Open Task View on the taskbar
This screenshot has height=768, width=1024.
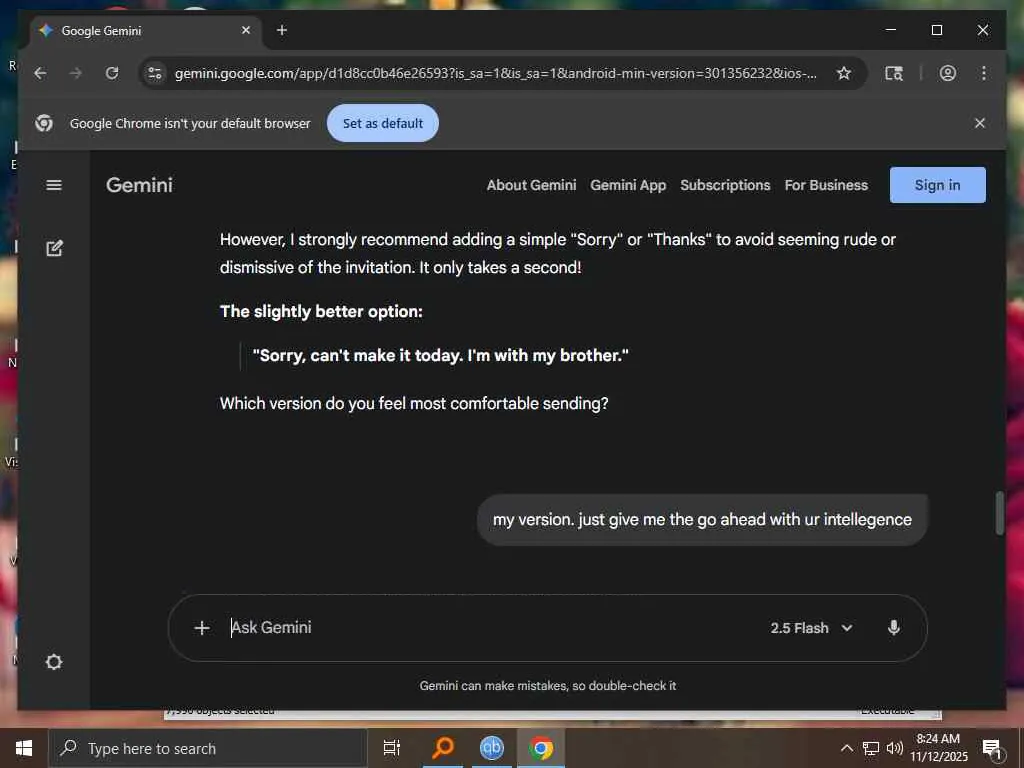(392, 748)
